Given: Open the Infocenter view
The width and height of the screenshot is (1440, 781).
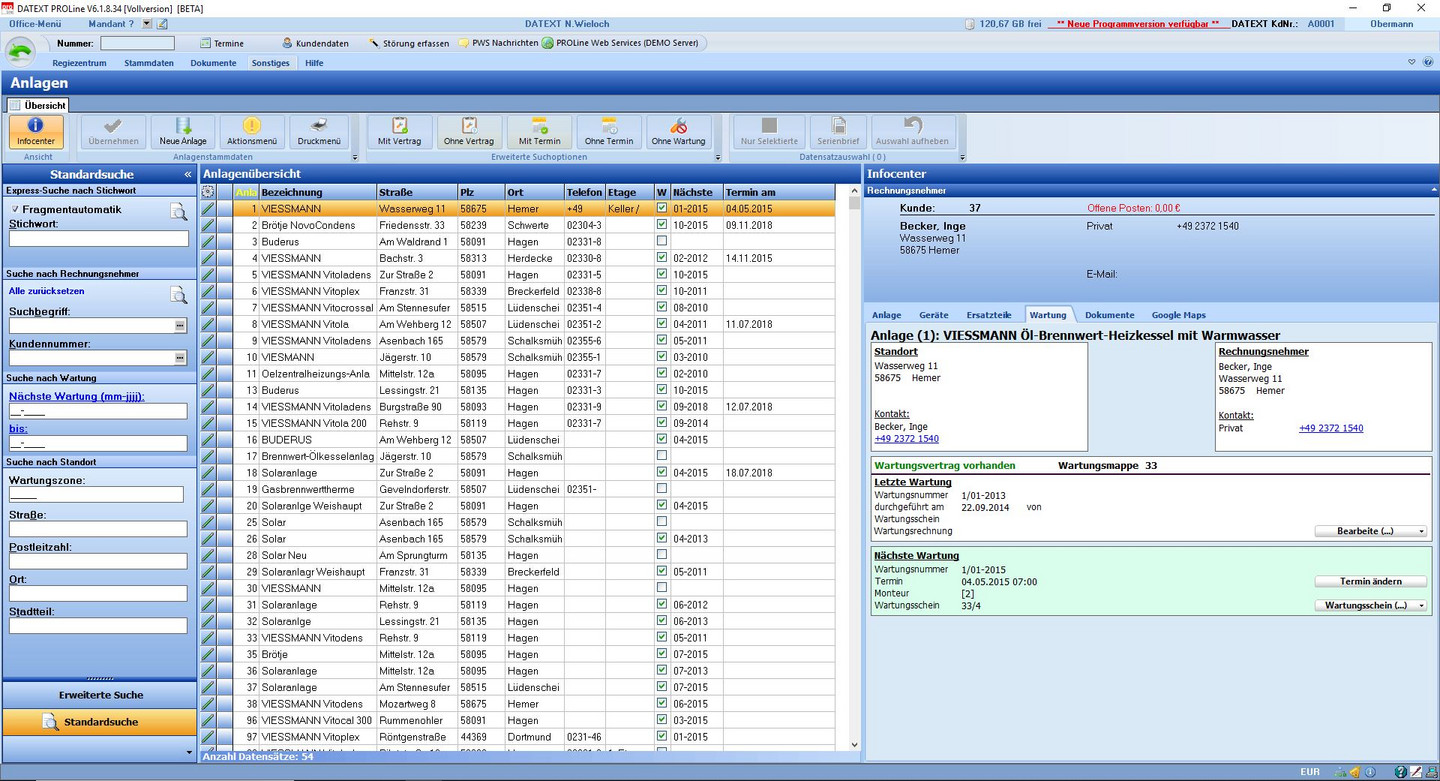Looking at the screenshot, I should tap(36, 132).
